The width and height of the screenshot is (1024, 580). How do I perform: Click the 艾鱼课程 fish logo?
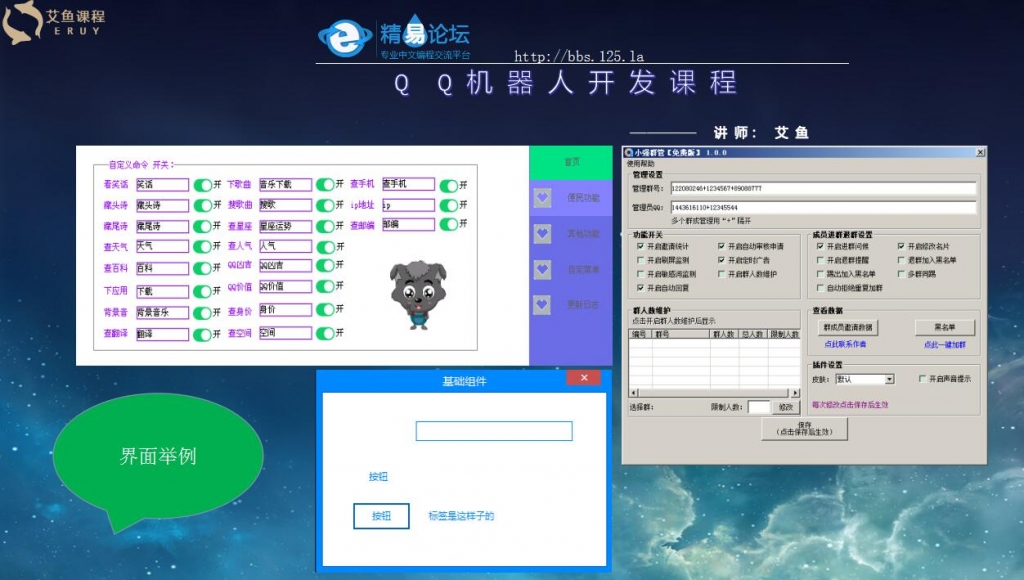tap(21, 24)
